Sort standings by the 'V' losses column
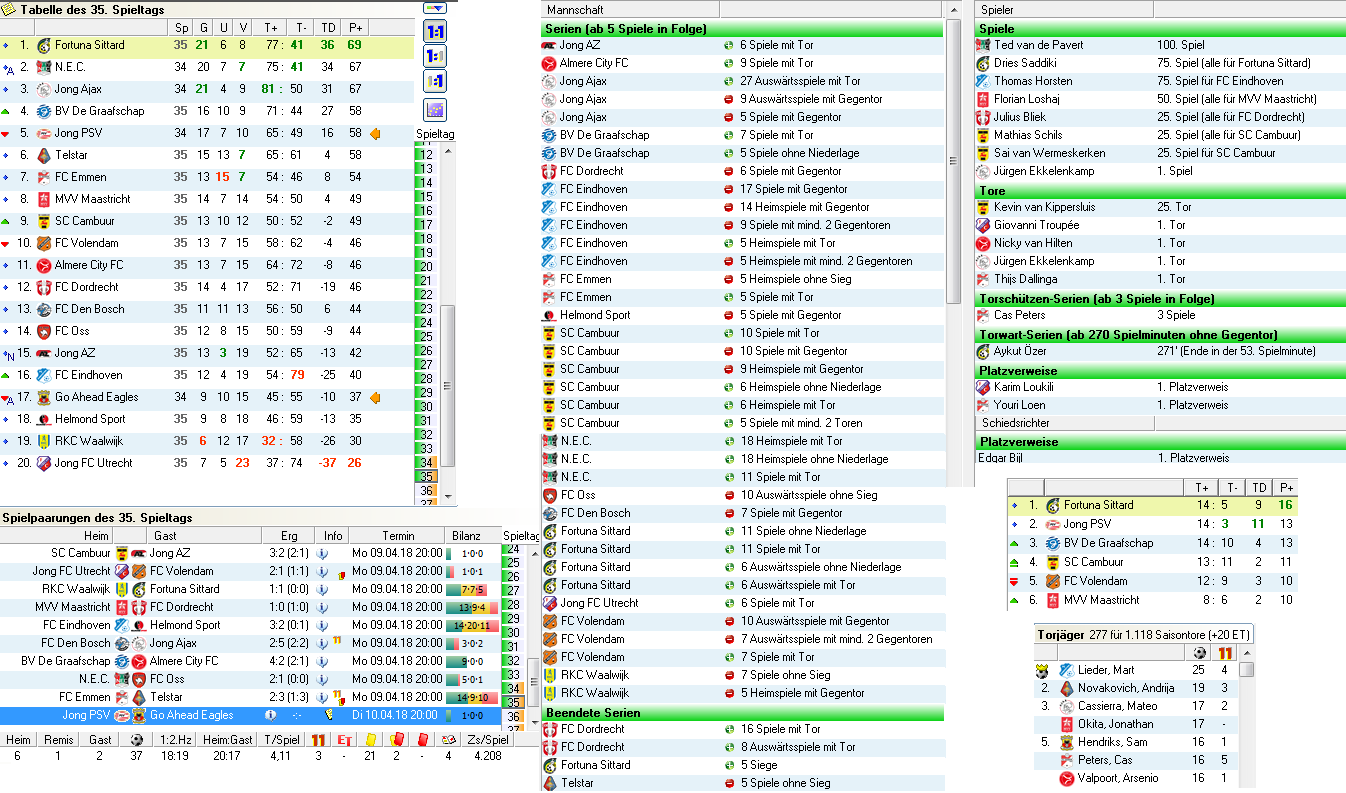The width and height of the screenshot is (1346, 793). point(242,27)
